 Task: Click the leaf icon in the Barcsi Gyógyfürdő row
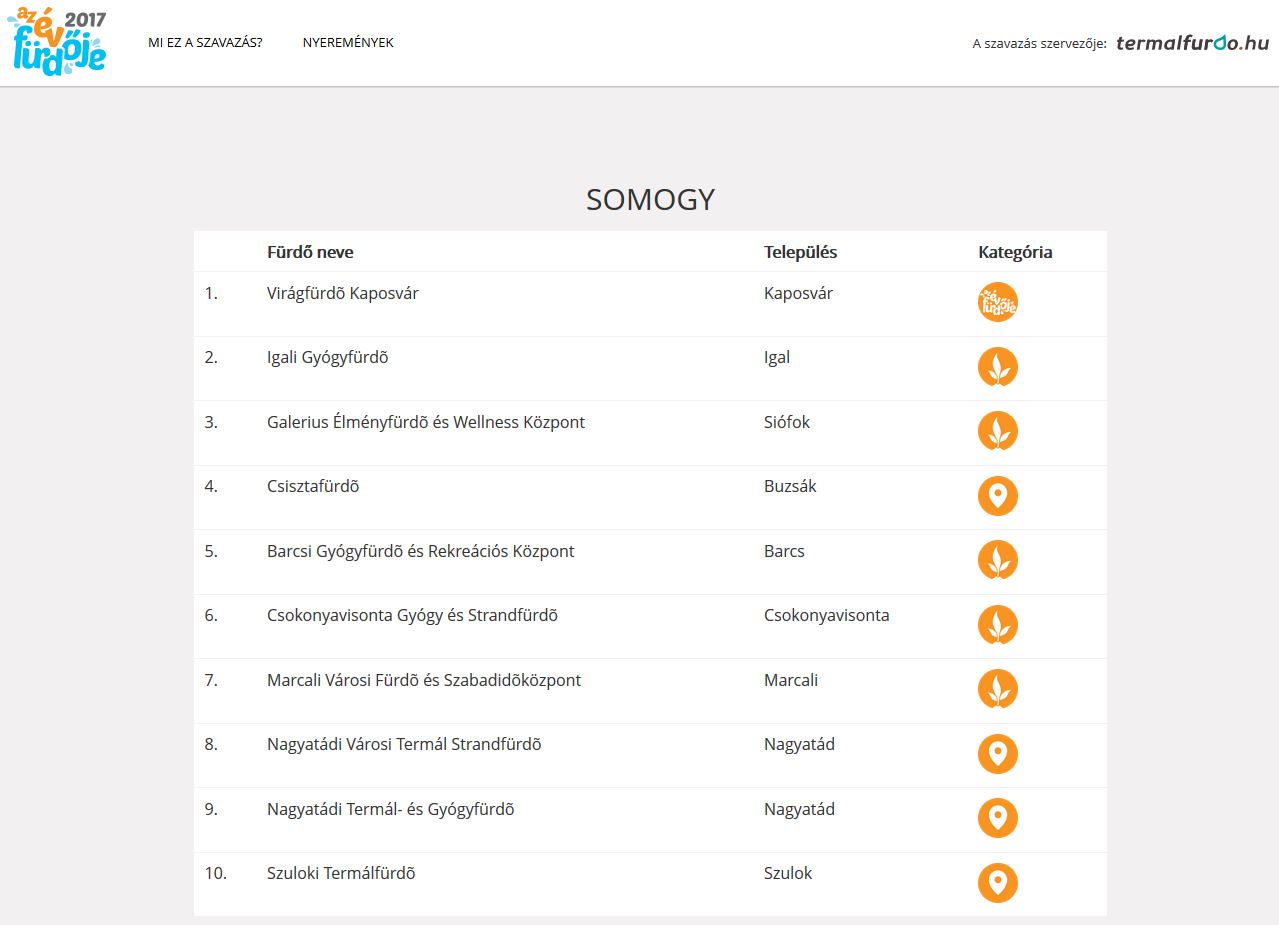coord(997,560)
